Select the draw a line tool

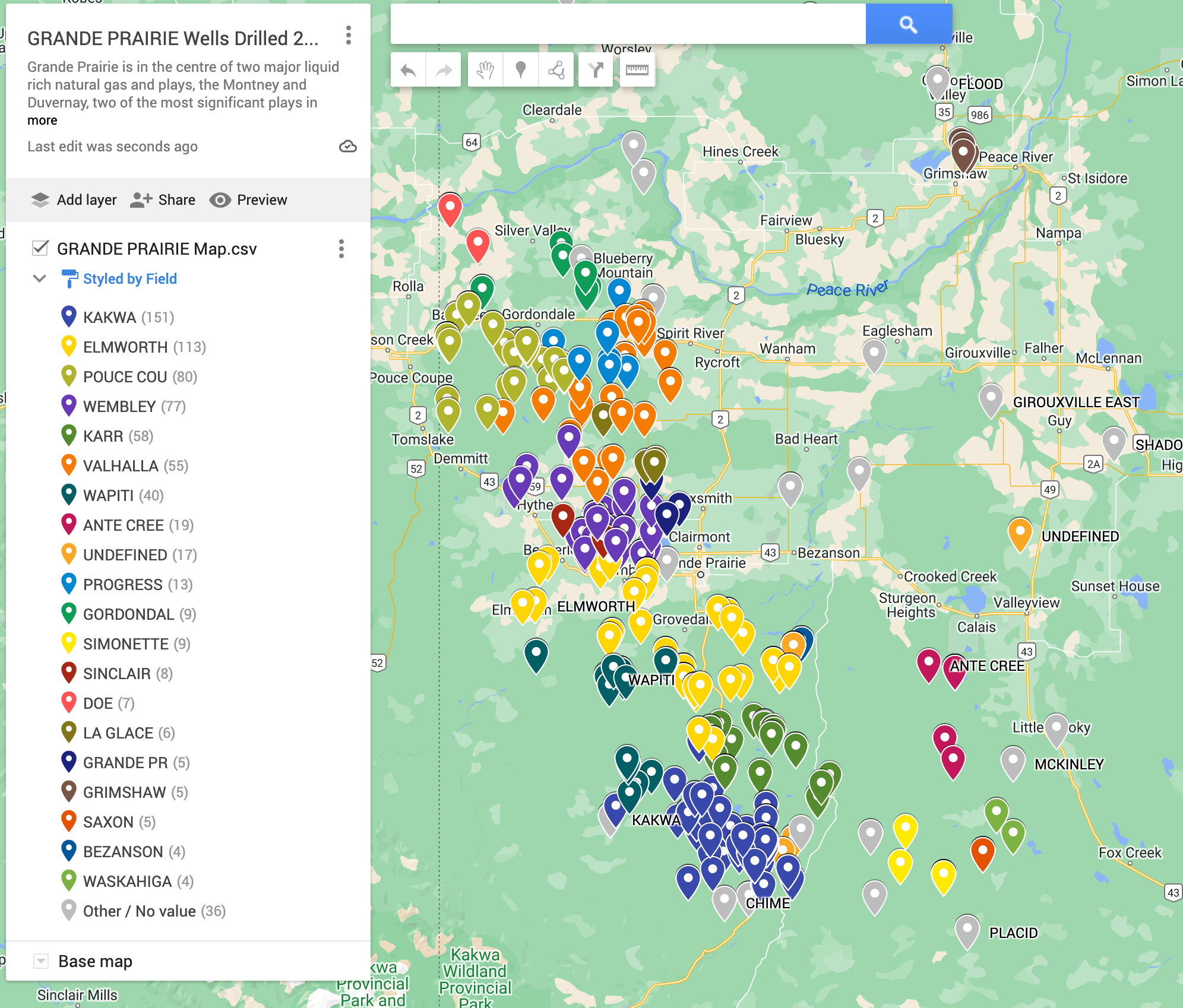[556, 69]
